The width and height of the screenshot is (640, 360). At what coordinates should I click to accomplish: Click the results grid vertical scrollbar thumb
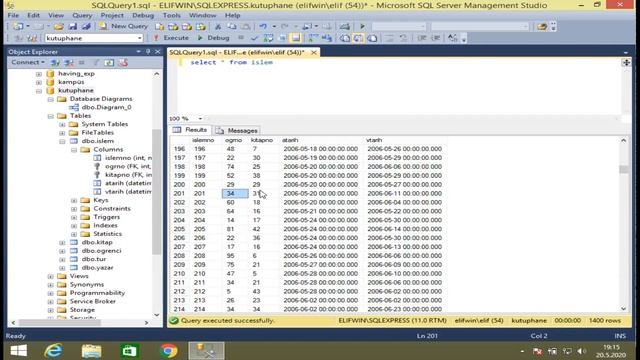pyautogui.click(x=624, y=169)
